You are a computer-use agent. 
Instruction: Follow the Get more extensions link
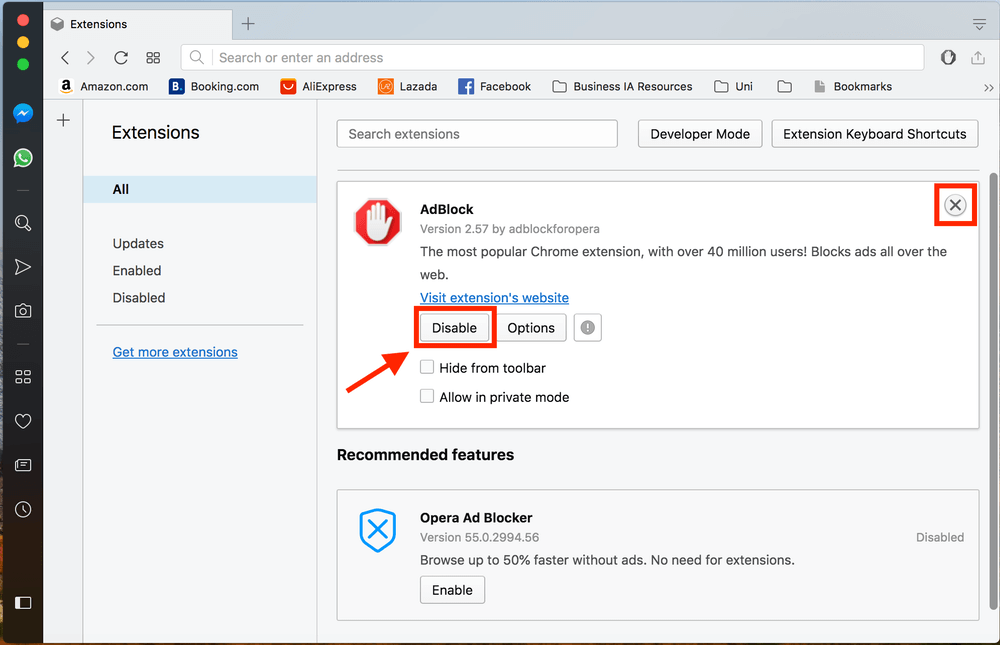175,352
